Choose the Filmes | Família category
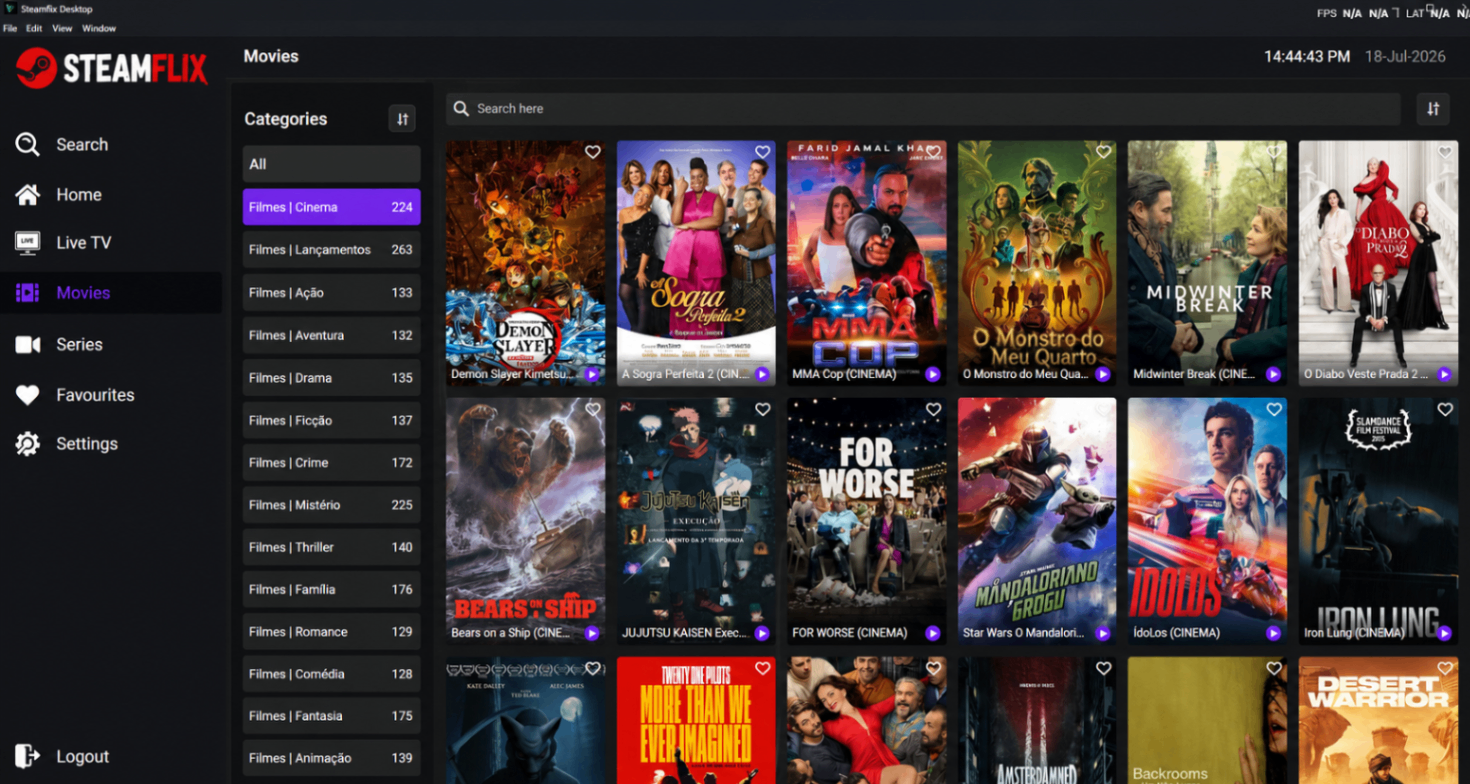Viewport: 1470px width, 784px height. click(331, 589)
